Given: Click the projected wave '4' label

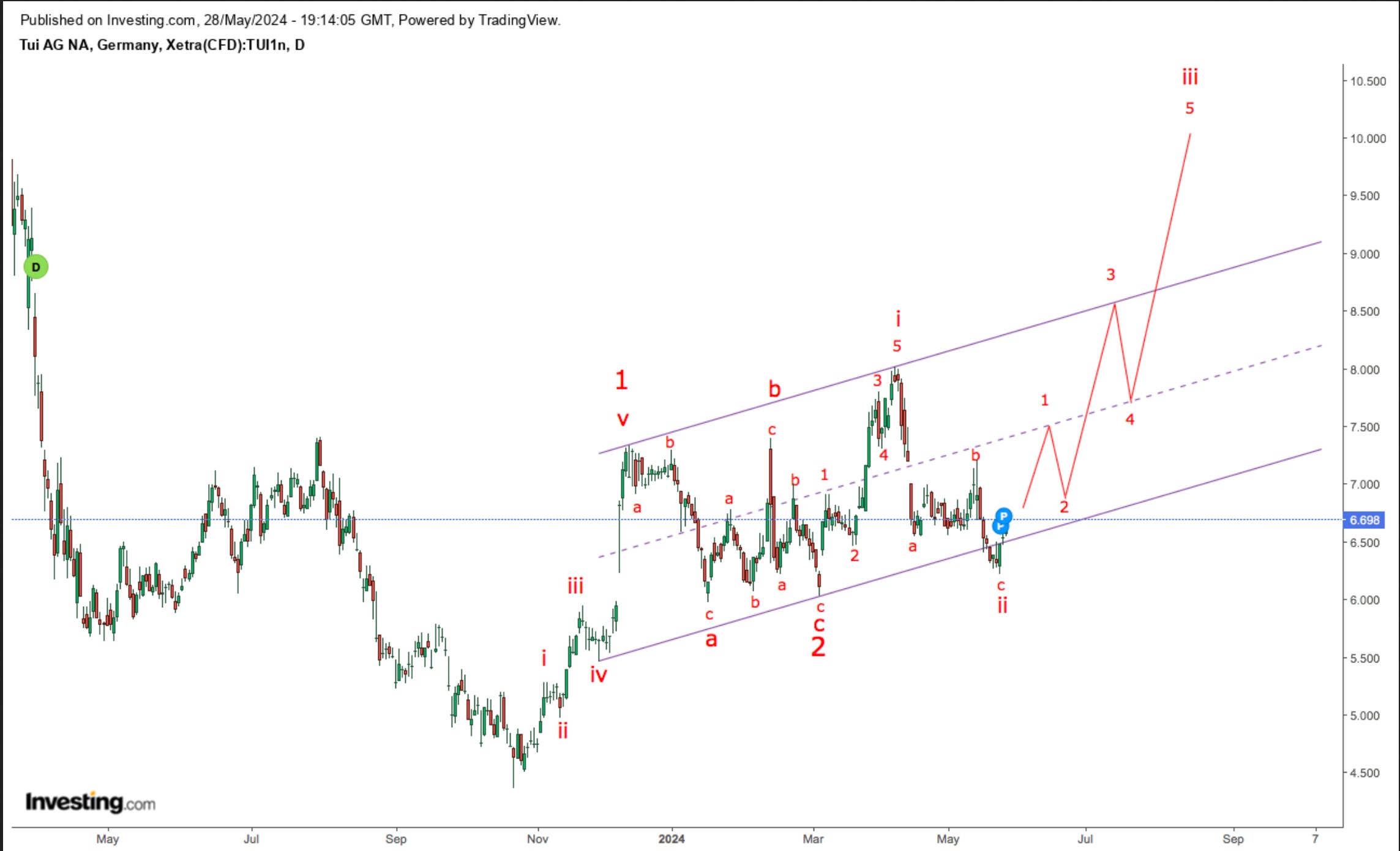Looking at the screenshot, I should tap(1129, 419).
